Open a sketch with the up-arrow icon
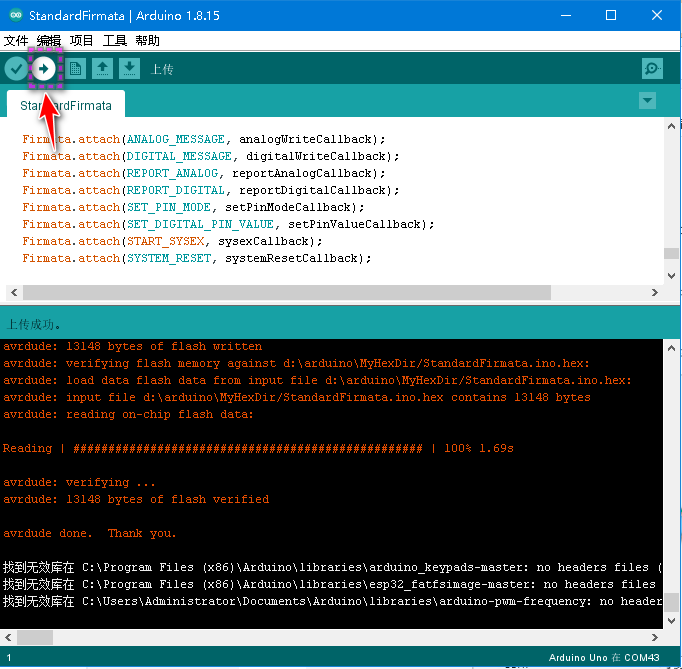 (102, 69)
